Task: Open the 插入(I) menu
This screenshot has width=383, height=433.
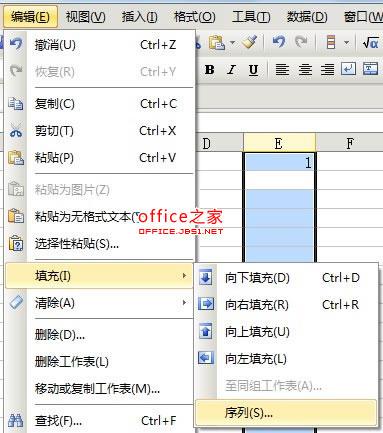Action: 139,16
